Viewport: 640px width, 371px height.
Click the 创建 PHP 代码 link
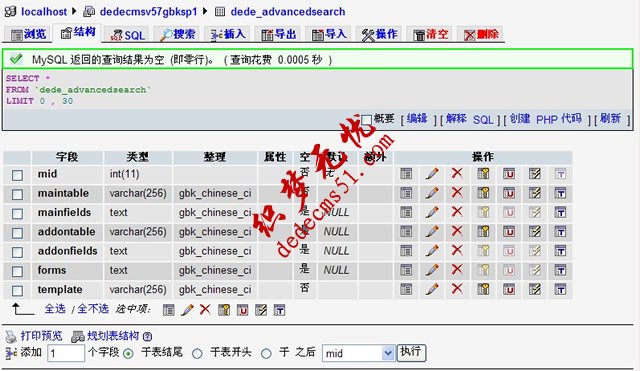545,119
